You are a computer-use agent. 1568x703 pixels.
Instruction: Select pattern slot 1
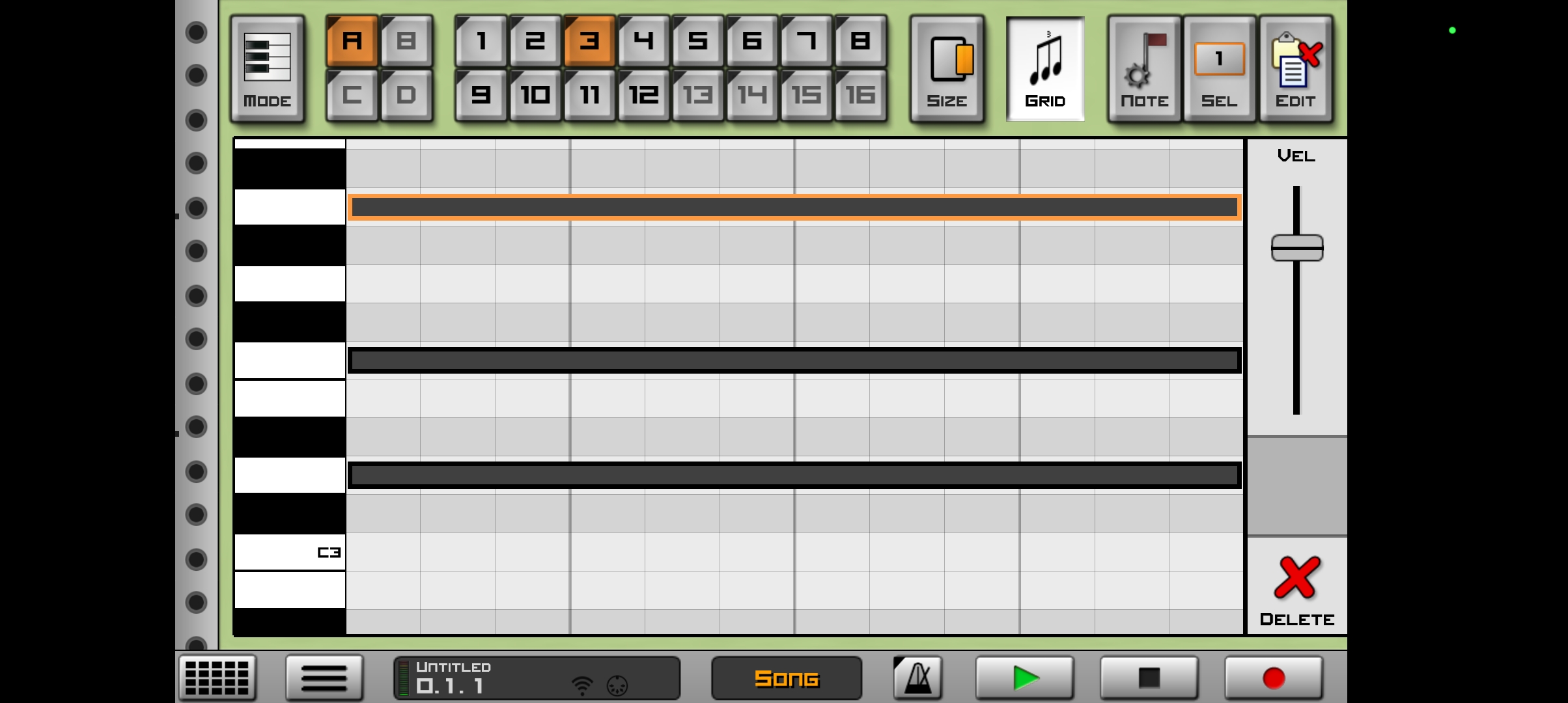click(x=481, y=41)
